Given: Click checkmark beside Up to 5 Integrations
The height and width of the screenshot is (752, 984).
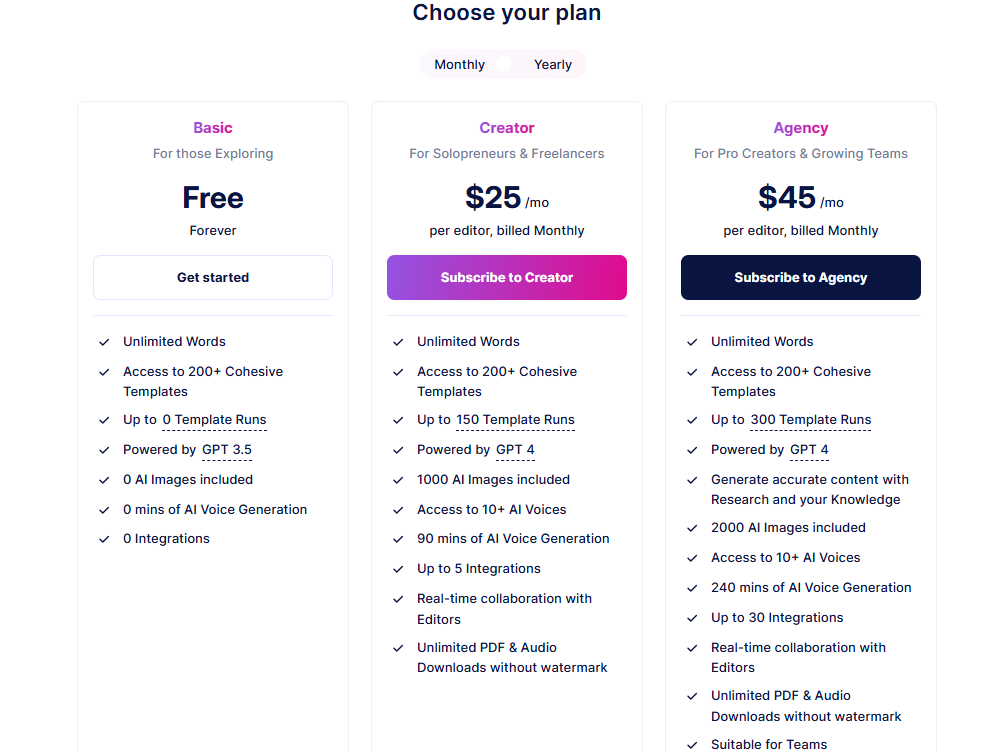Looking at the screenshot, I should [397, 568].
